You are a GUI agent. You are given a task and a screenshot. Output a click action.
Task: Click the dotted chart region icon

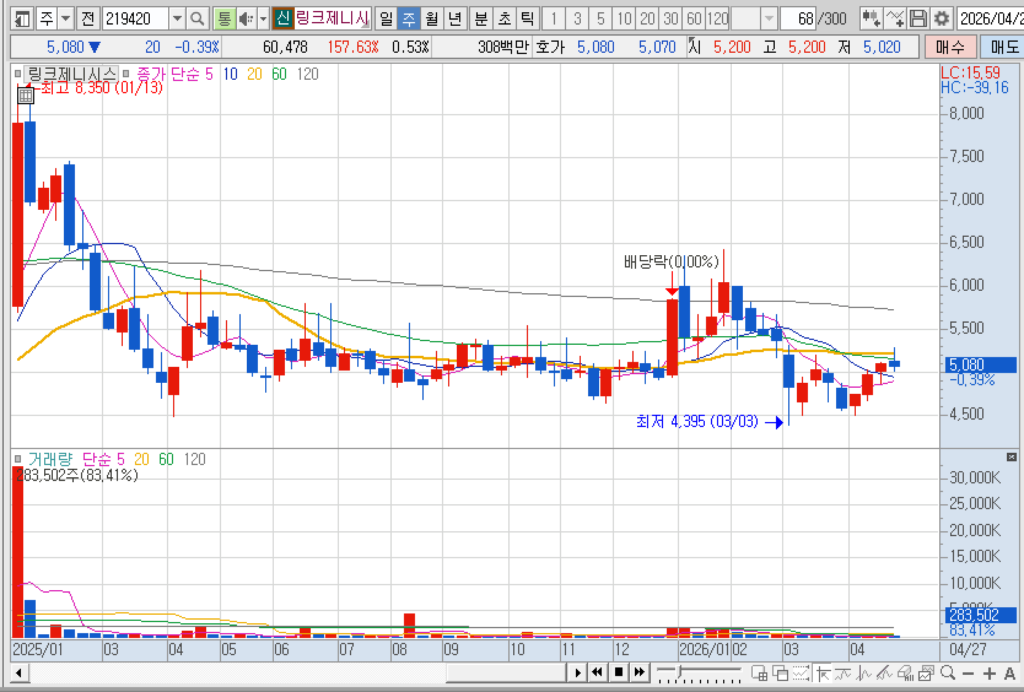[801, 672]
